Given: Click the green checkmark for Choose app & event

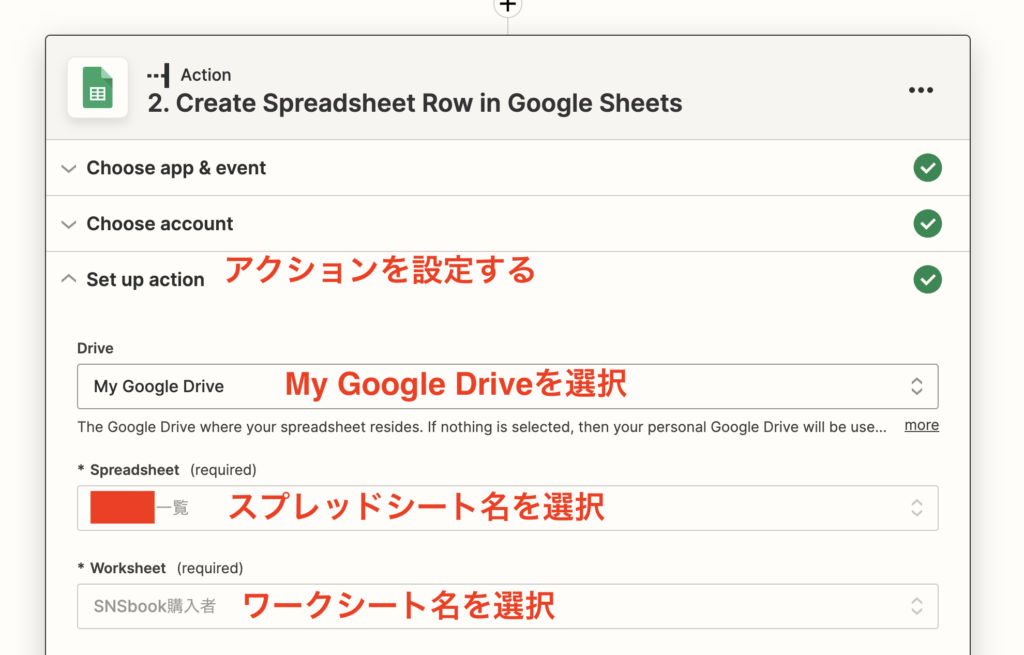Looking at the screenshot, I should [x=927, y=168].
